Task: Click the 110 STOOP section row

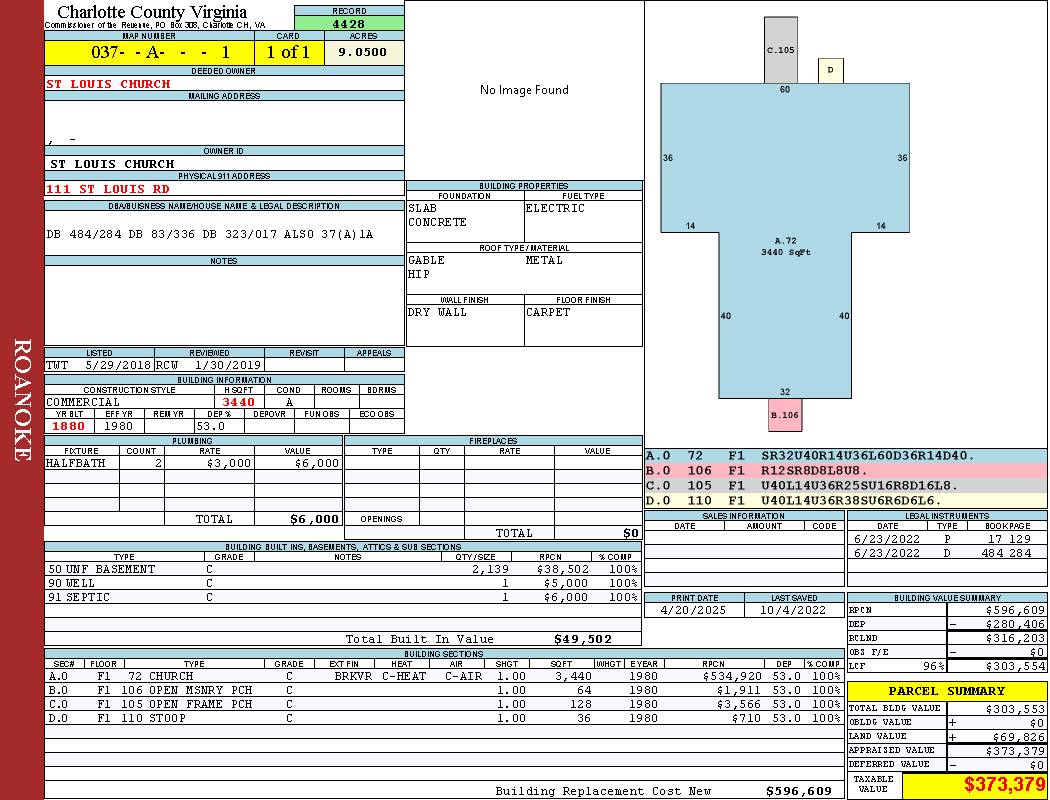Action: click(444, 718)
